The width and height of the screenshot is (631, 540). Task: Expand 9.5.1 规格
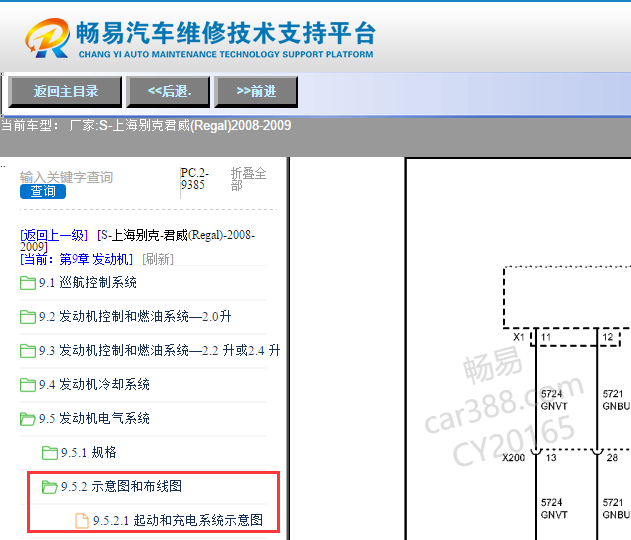pos(89,453)
